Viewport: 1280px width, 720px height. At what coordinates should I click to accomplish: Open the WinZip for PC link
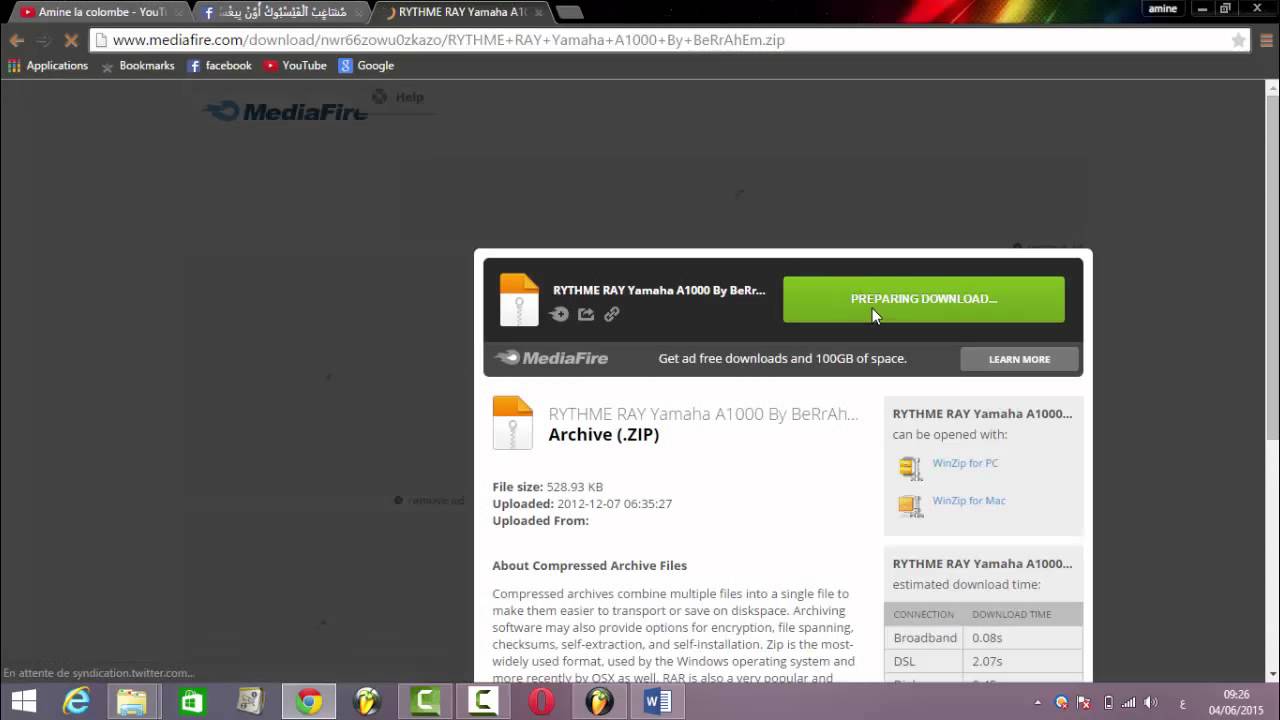tap(965, 463)
